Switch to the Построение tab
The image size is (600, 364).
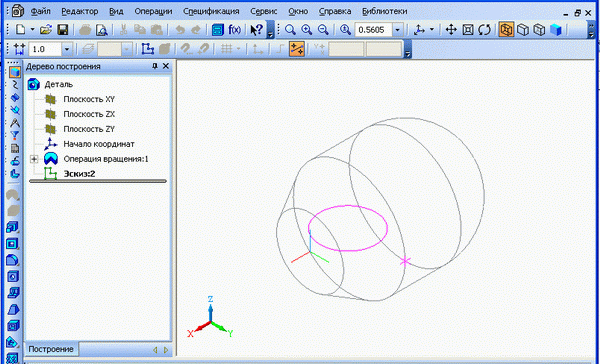point(51,349)
